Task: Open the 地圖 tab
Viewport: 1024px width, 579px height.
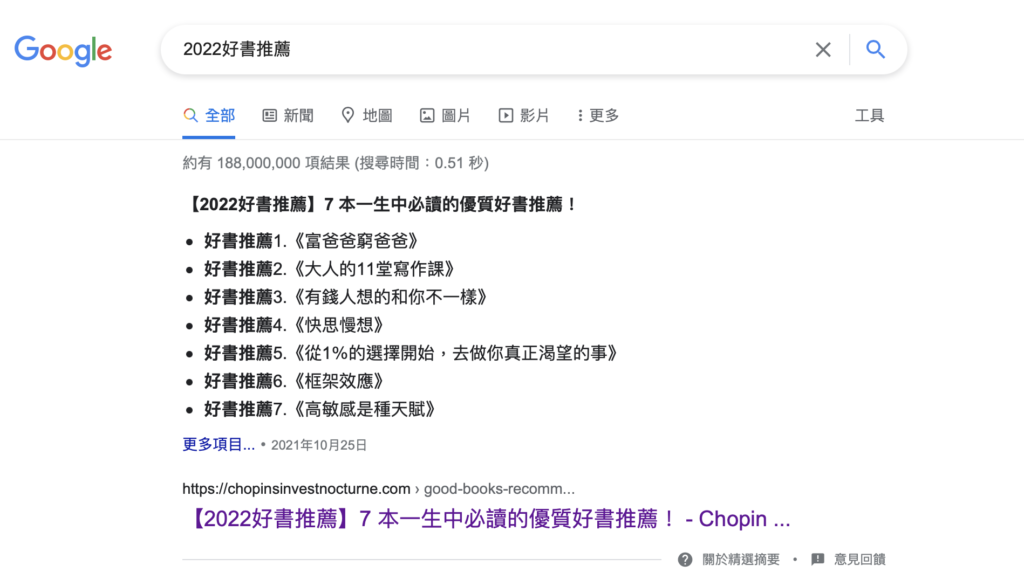Action: point(366,116)
